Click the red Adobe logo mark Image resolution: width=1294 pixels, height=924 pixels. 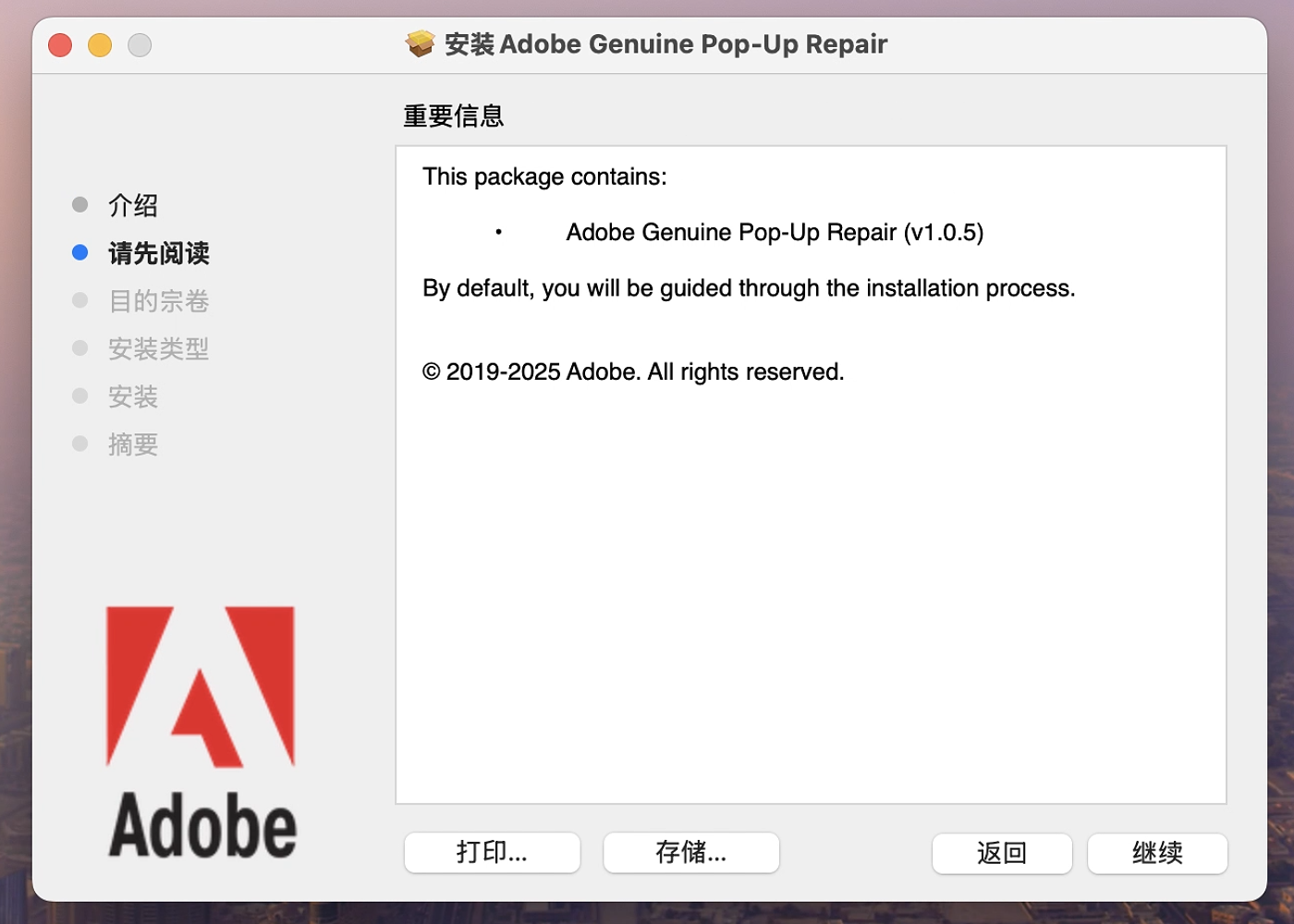tap(201, 686)
